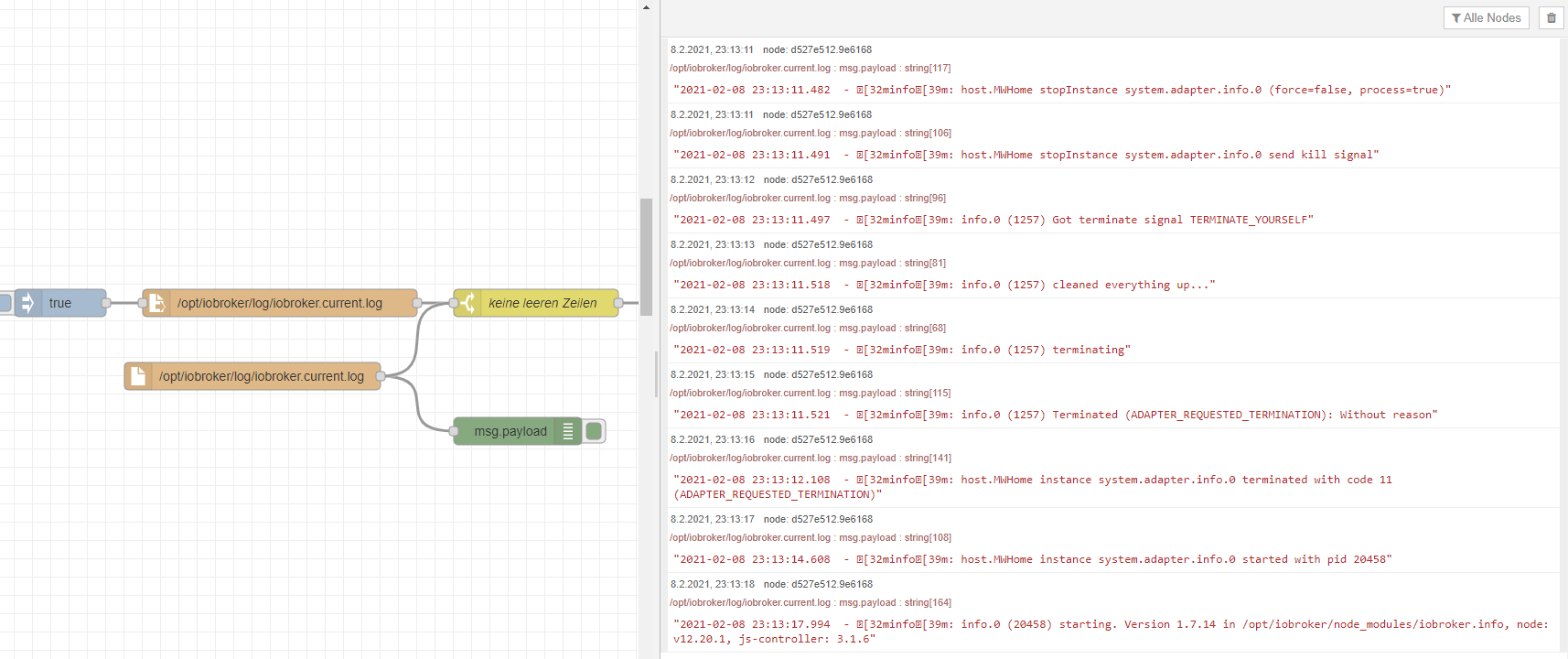Select the msg.payload debug node label
Screen dimensions: 1568x659
coord(510,431)
